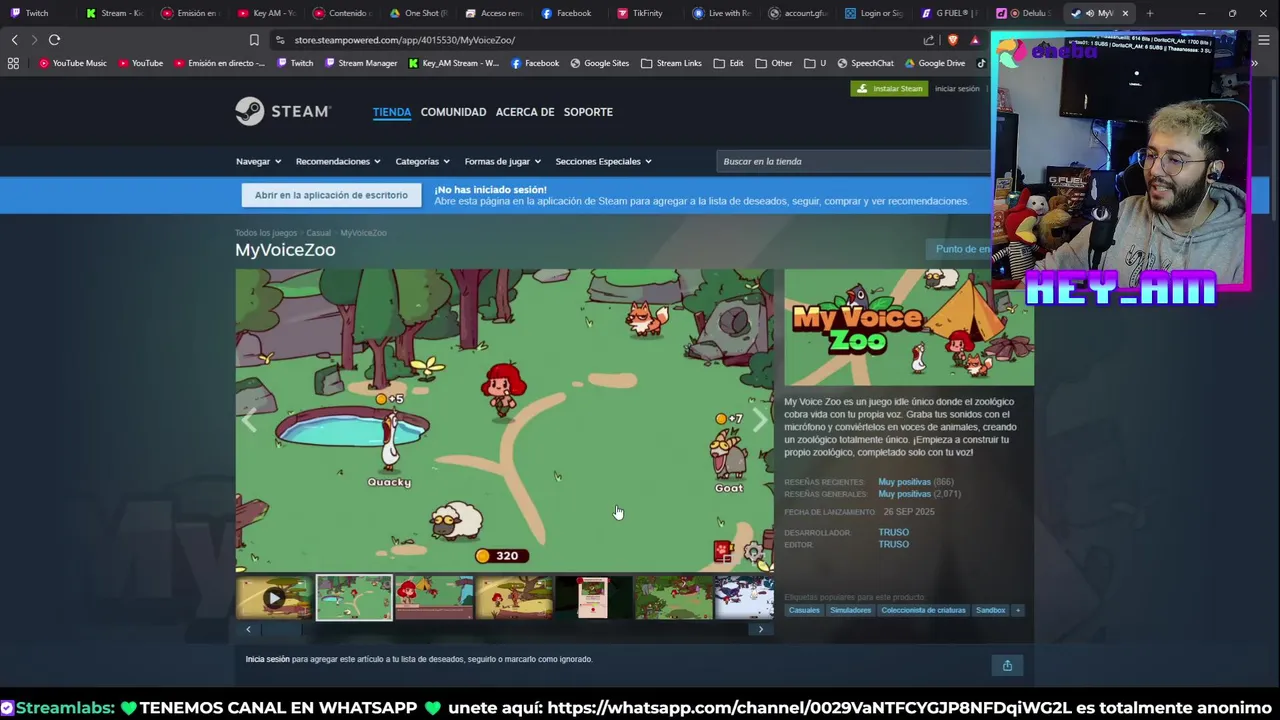Open YouTube Music bookmark
The image size is (1280, 720).
point(72,63)
